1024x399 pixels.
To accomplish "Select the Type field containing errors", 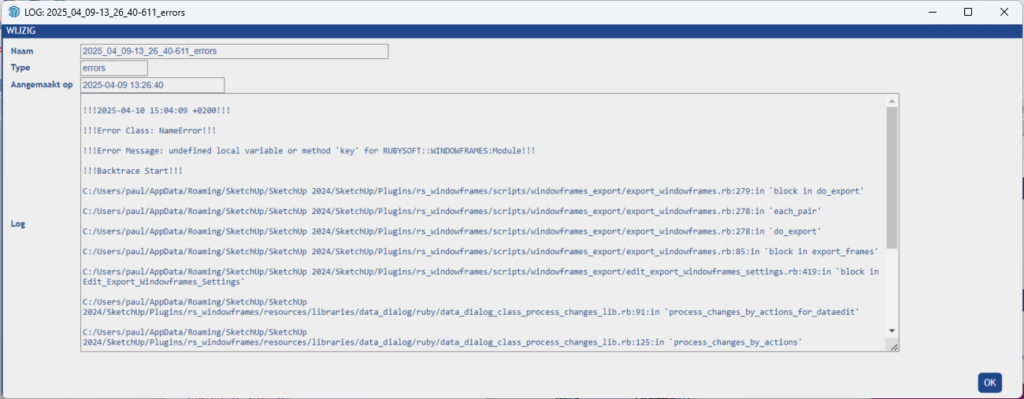I will pyautogui.click(x=114, y=68).
